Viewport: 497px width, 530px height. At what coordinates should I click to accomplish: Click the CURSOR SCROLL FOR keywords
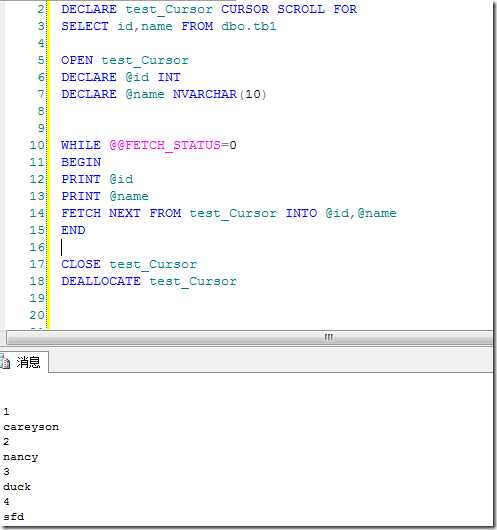click(x=289, y=9)
